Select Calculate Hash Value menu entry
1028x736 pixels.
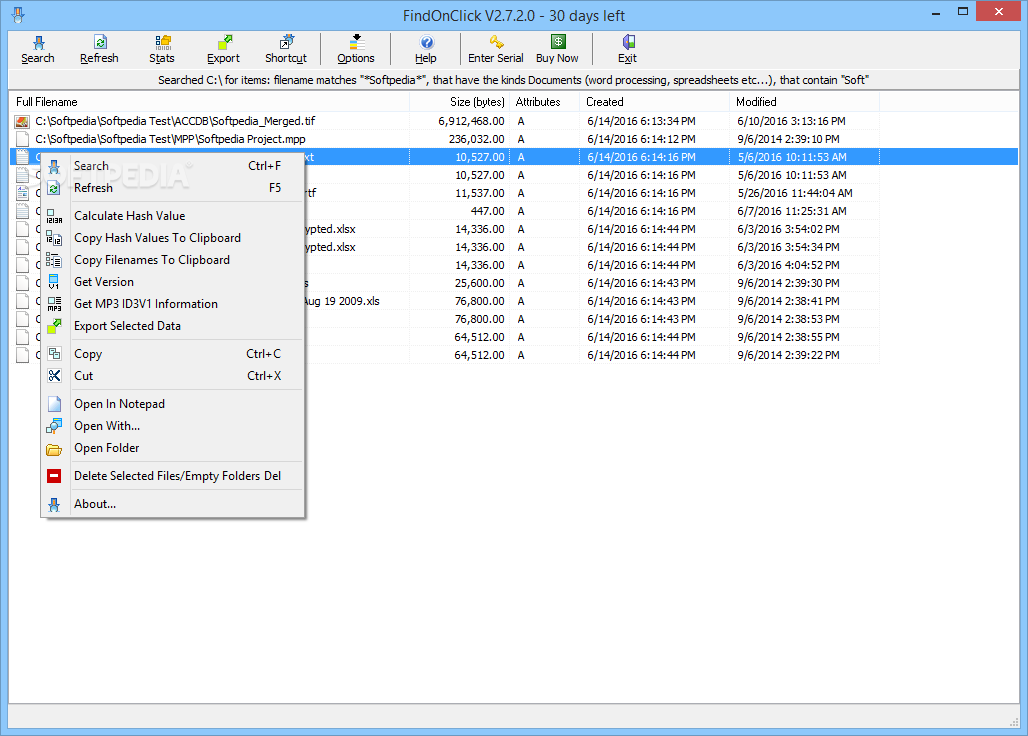tap(173, 216)
